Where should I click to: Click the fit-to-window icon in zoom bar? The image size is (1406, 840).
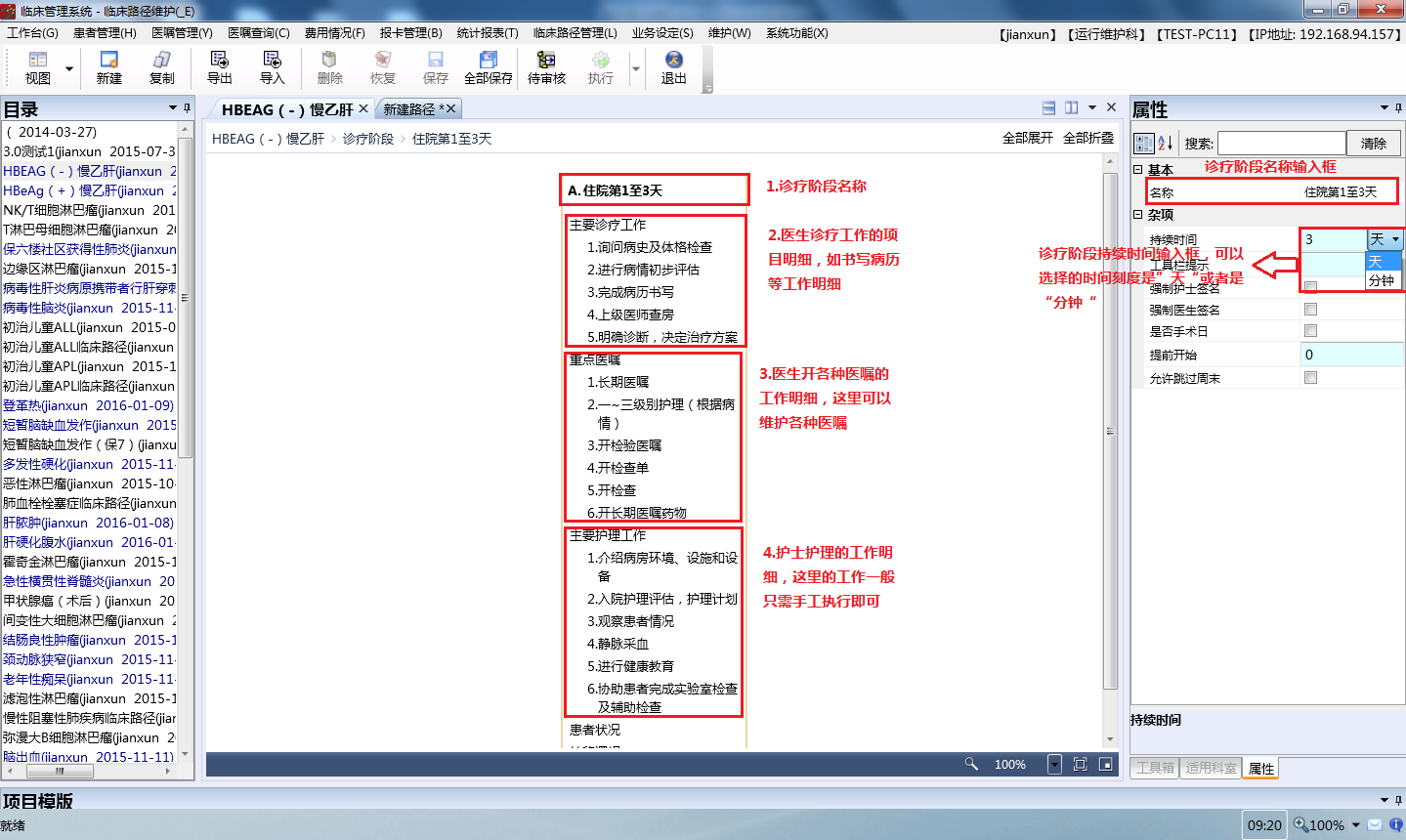pos(1081,764)
